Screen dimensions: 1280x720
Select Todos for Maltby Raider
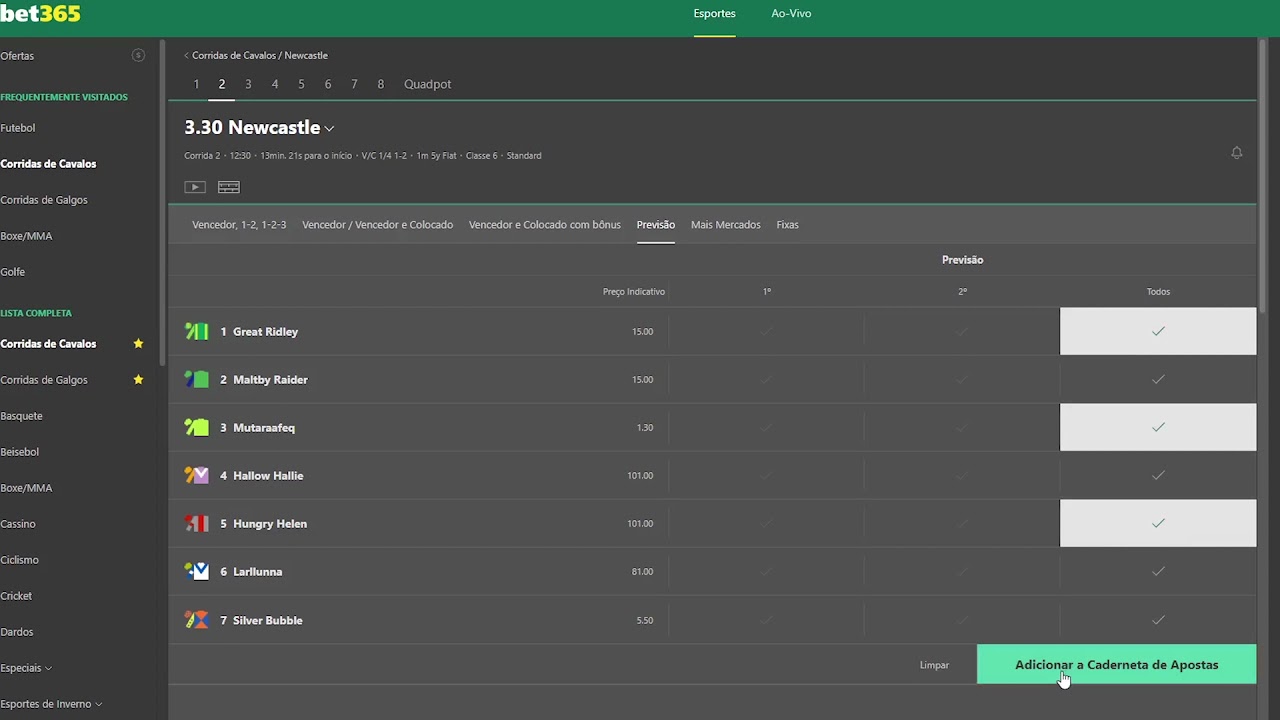(1158, 380)
